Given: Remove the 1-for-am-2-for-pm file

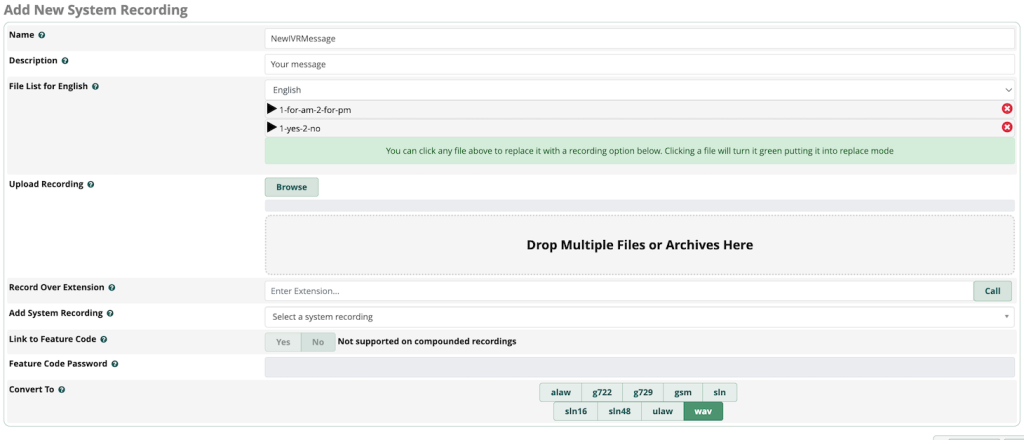Looking at the screenshot, I should pyautogui.click(x=1006, y=108).
